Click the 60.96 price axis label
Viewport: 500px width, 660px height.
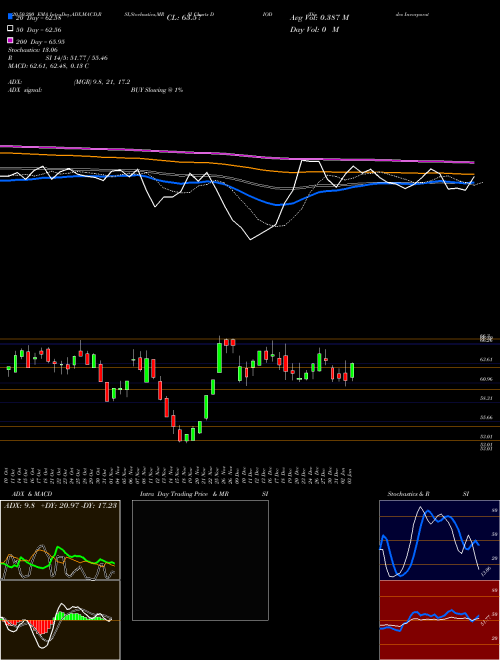click(x=486, y=379)
